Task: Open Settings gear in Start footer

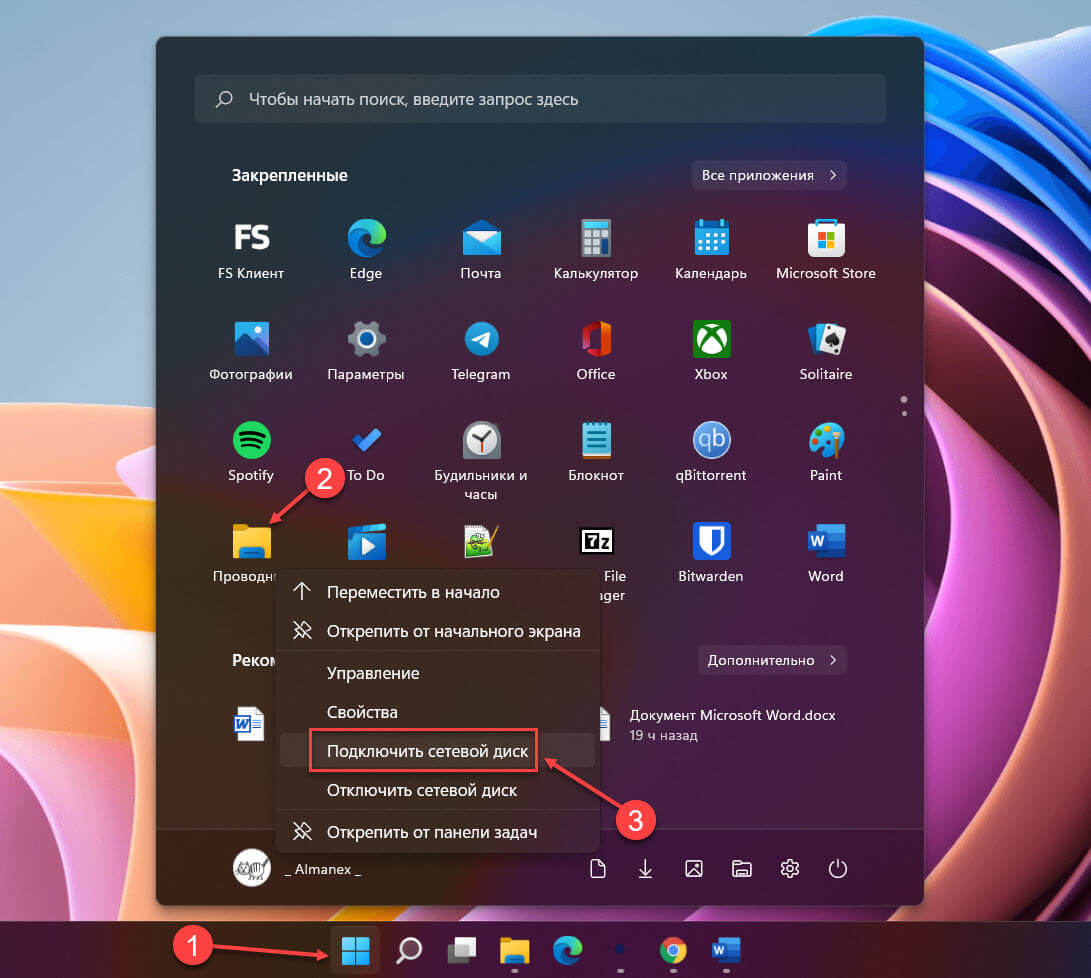Action: 790,868
